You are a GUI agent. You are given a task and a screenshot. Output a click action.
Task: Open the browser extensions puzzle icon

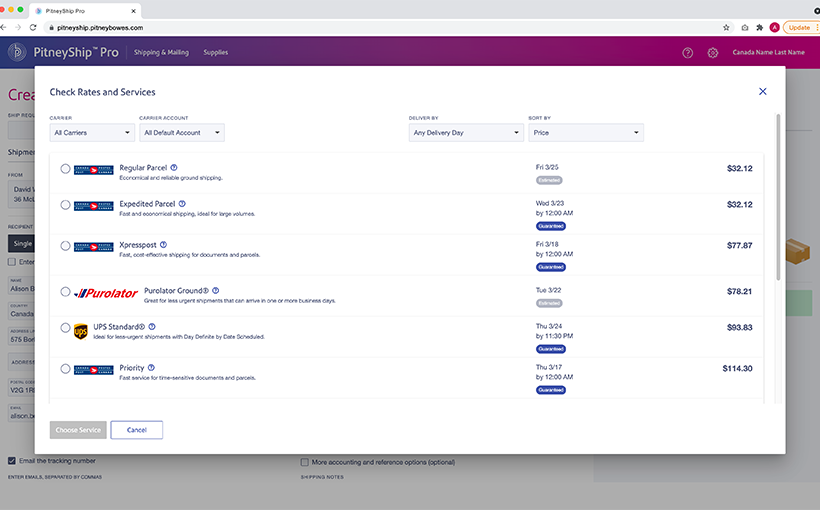click(x=759, y=28)
